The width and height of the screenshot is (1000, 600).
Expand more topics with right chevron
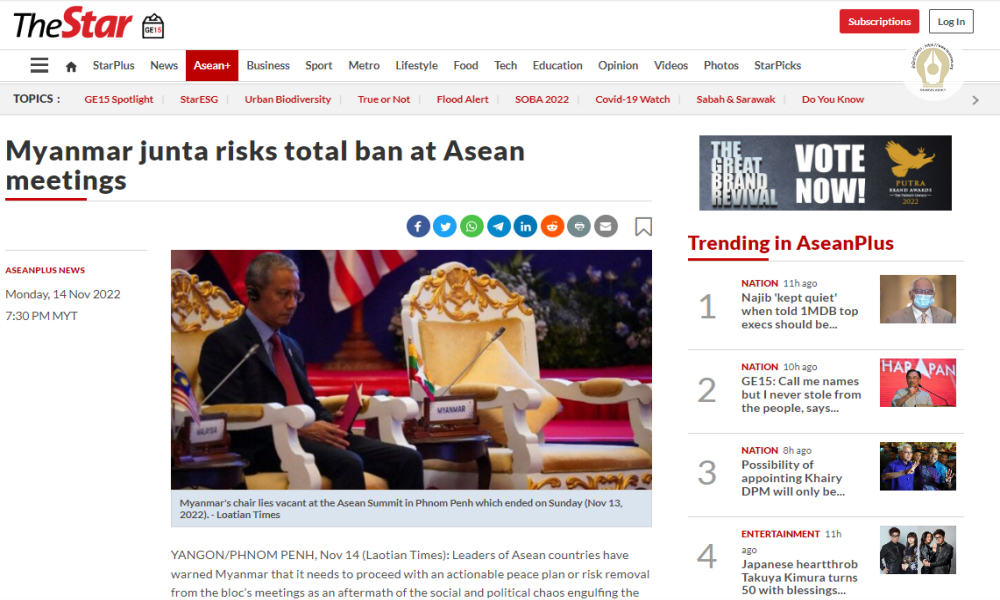click(975, 100)
